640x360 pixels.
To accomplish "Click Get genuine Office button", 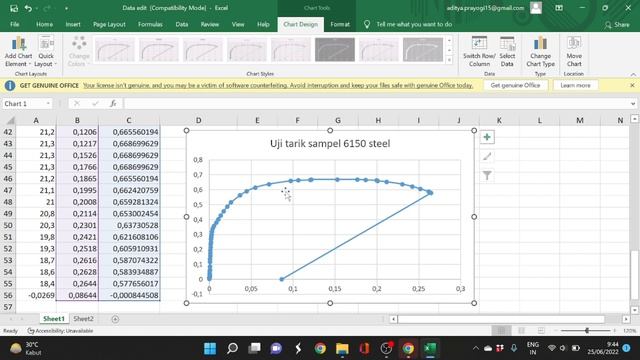I will point(515,85).
